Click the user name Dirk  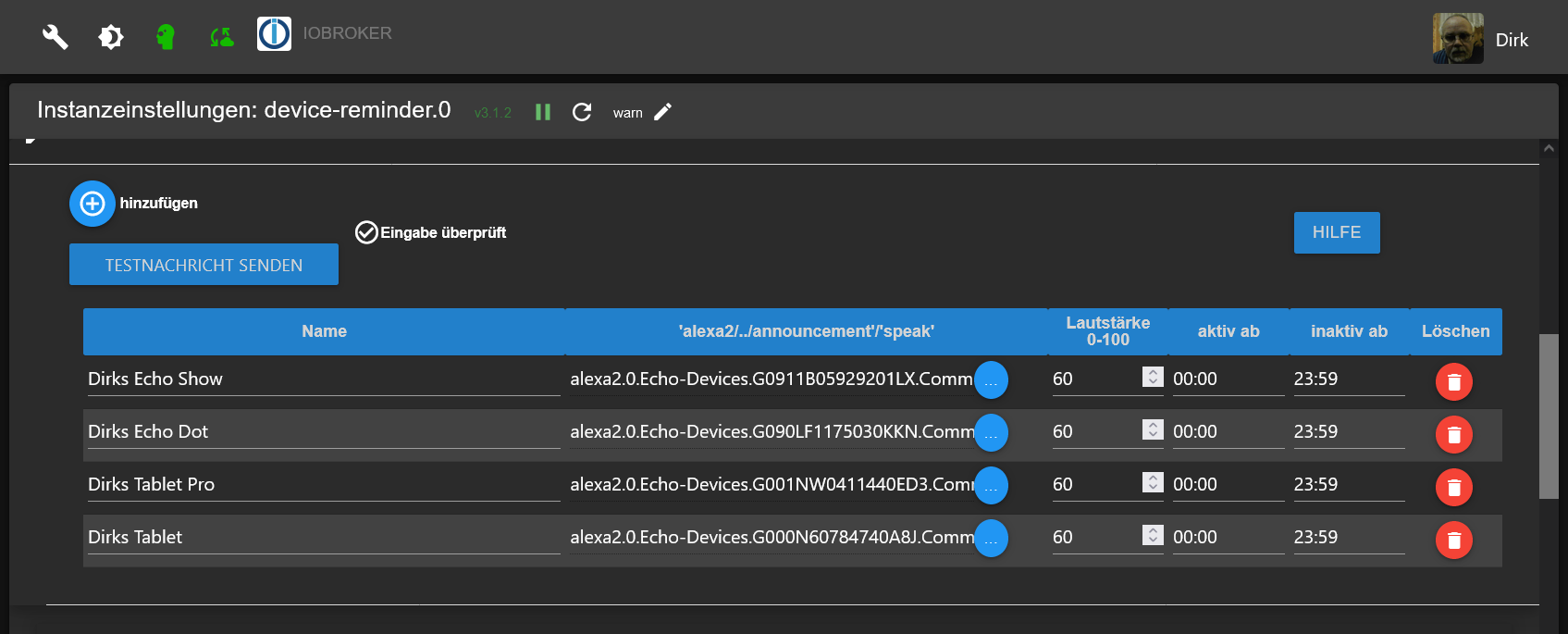pos(1512,40)
